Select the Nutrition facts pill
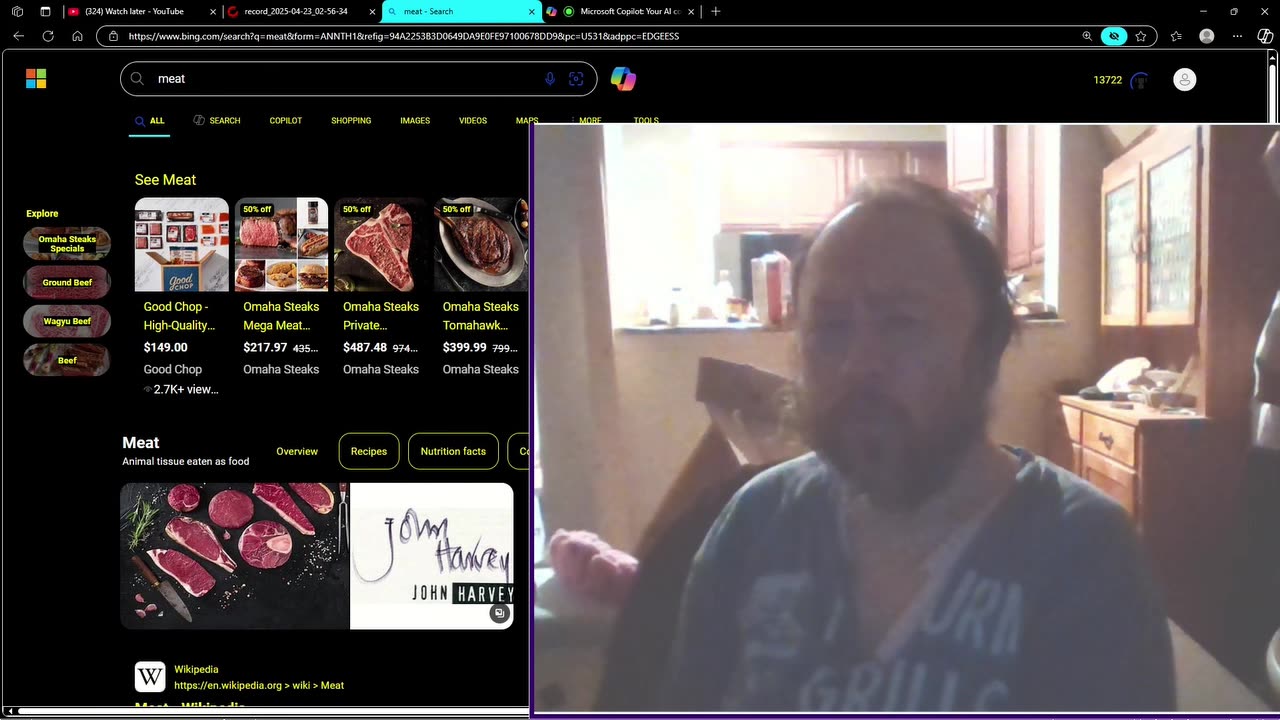The image size is (1280, 720). (453, 452)
